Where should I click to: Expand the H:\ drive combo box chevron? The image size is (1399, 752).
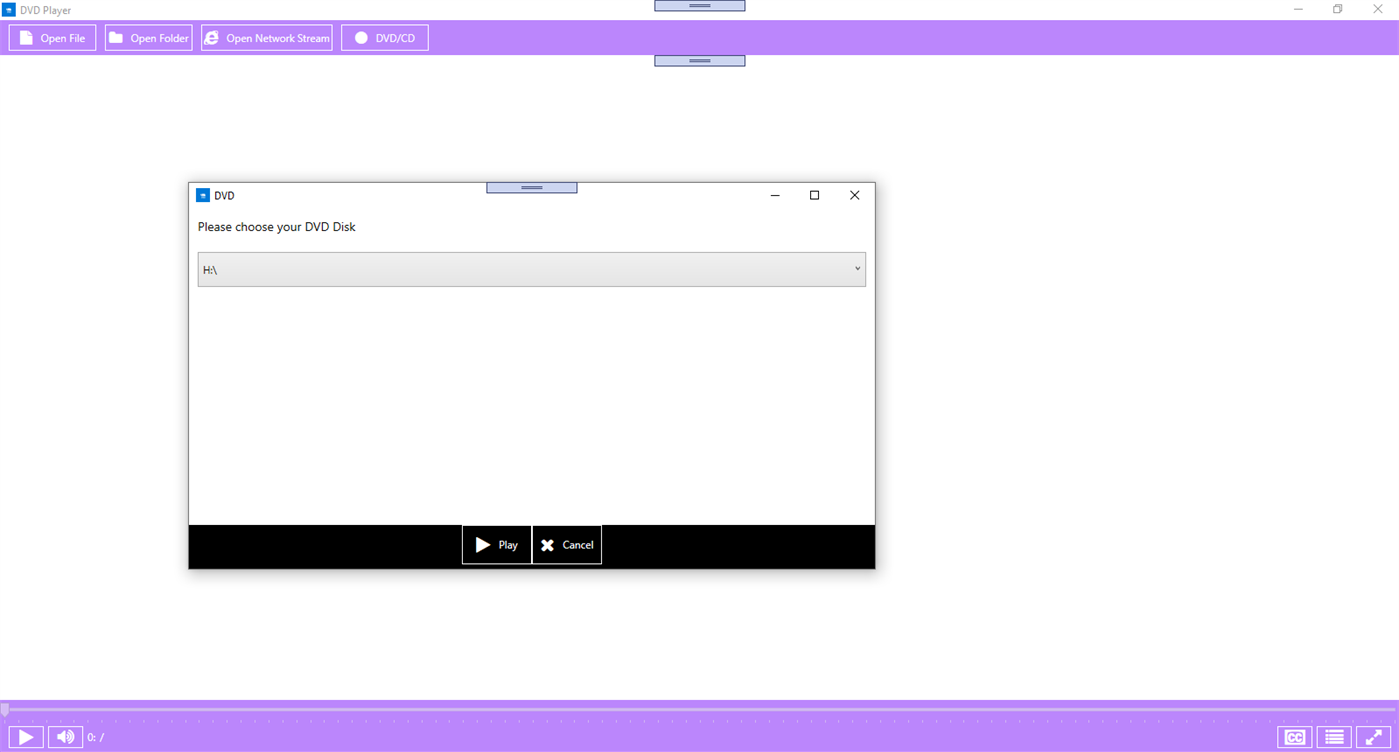857,269
